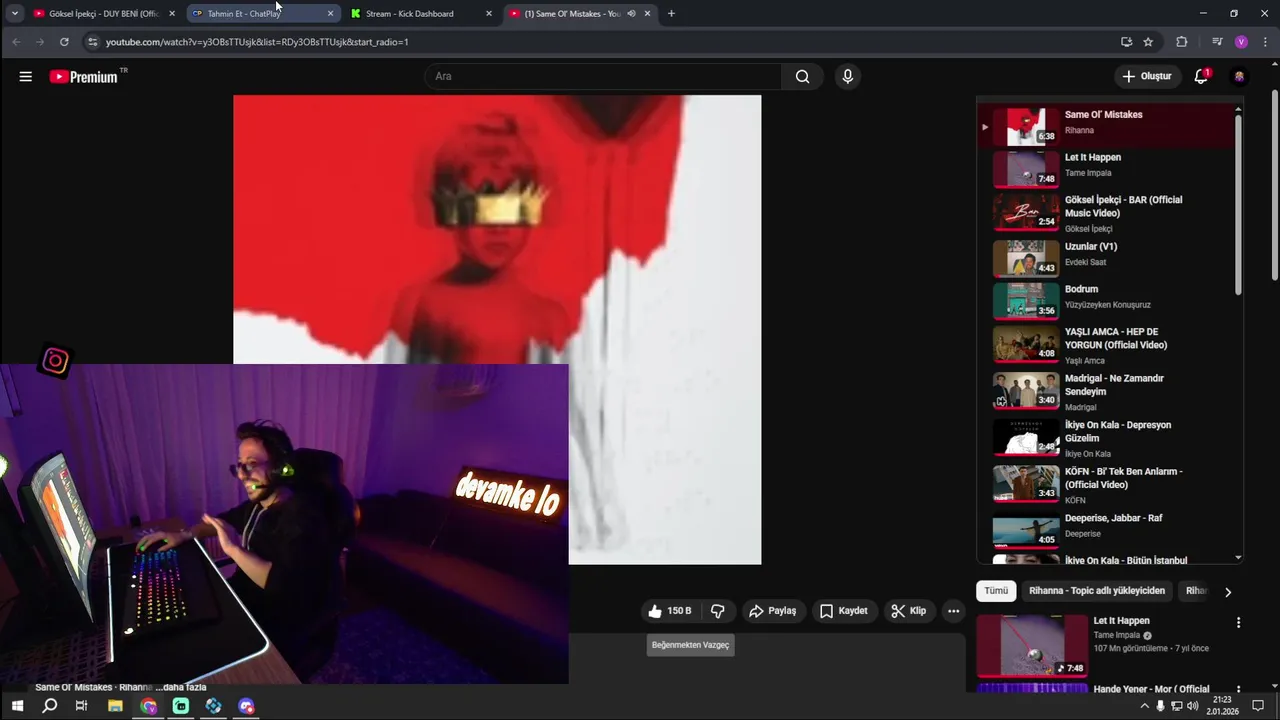Create a clip with Klip button
The width and height of the screenshot is (1280, 720).
908,611
